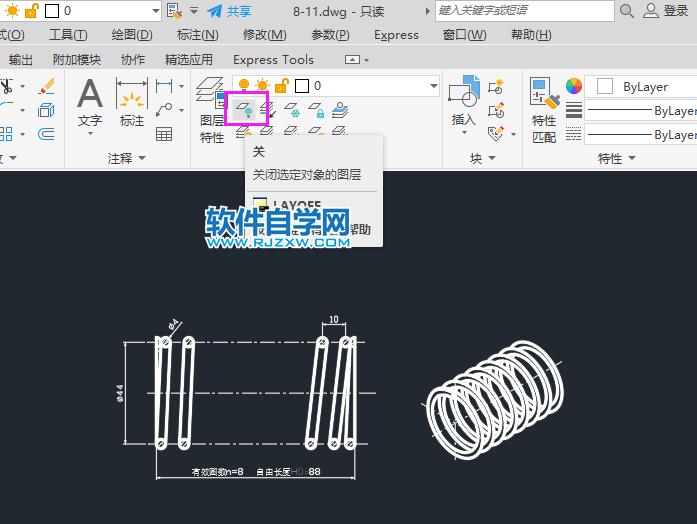Toggle padlock in top quick-access layer box
Screen dimensions: 697x524
tap(32, 10)
